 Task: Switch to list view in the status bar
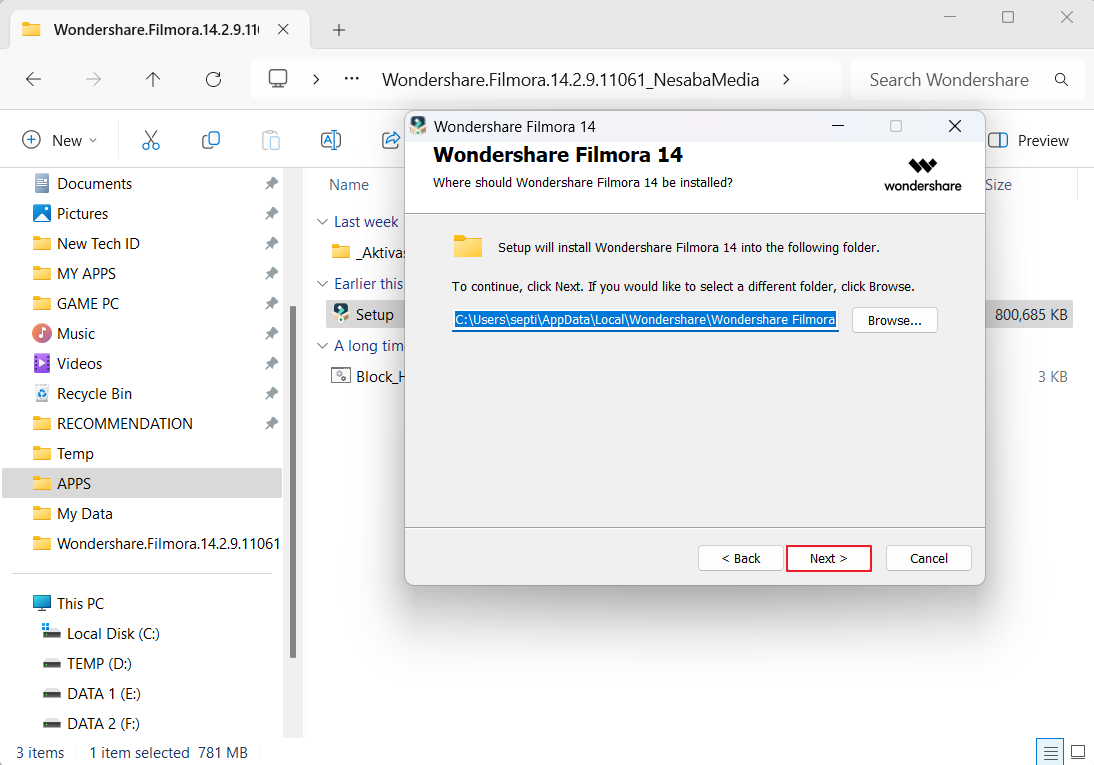(1050, 751)
